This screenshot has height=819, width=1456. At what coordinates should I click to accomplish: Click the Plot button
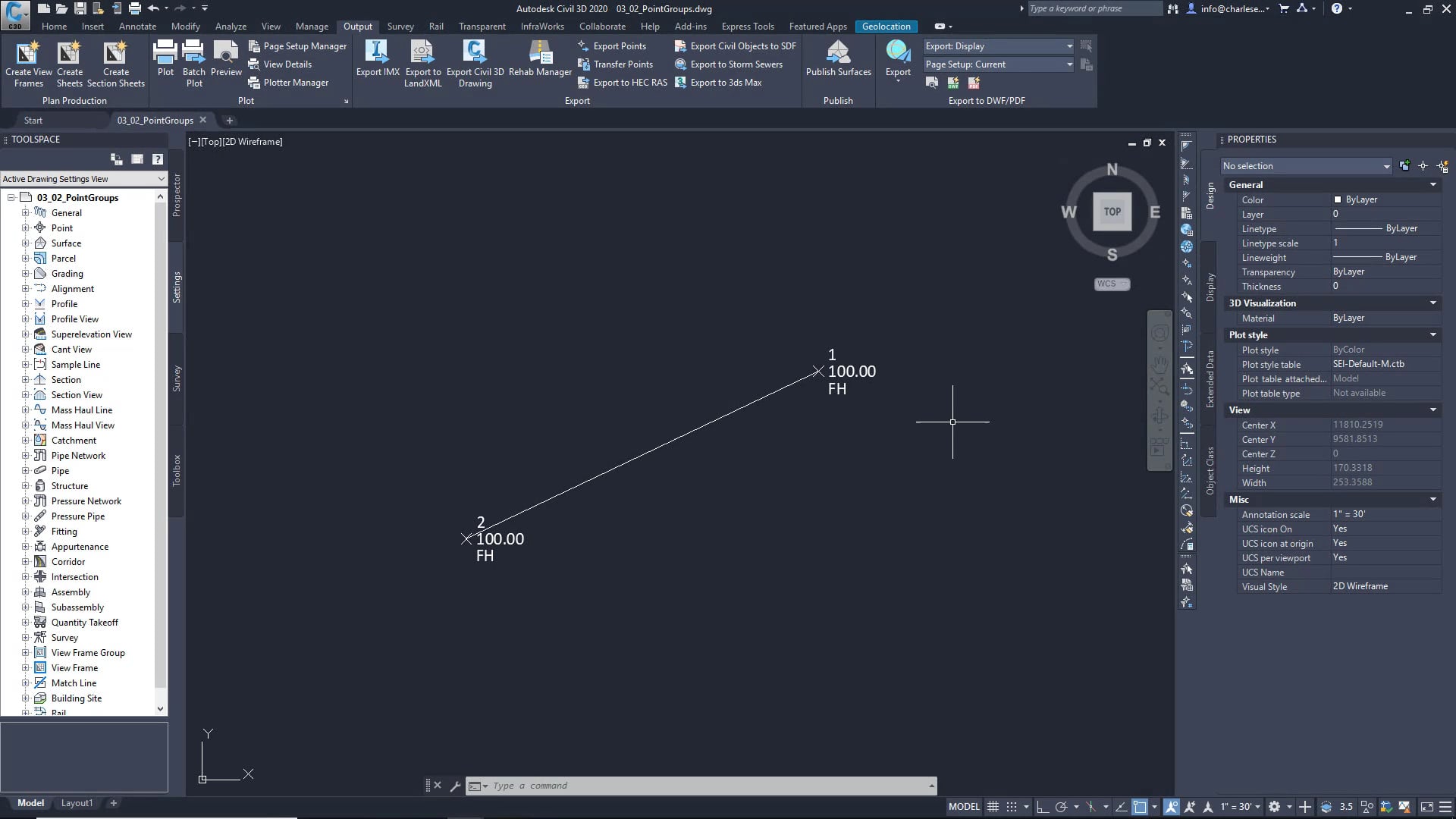click(165, 59)
